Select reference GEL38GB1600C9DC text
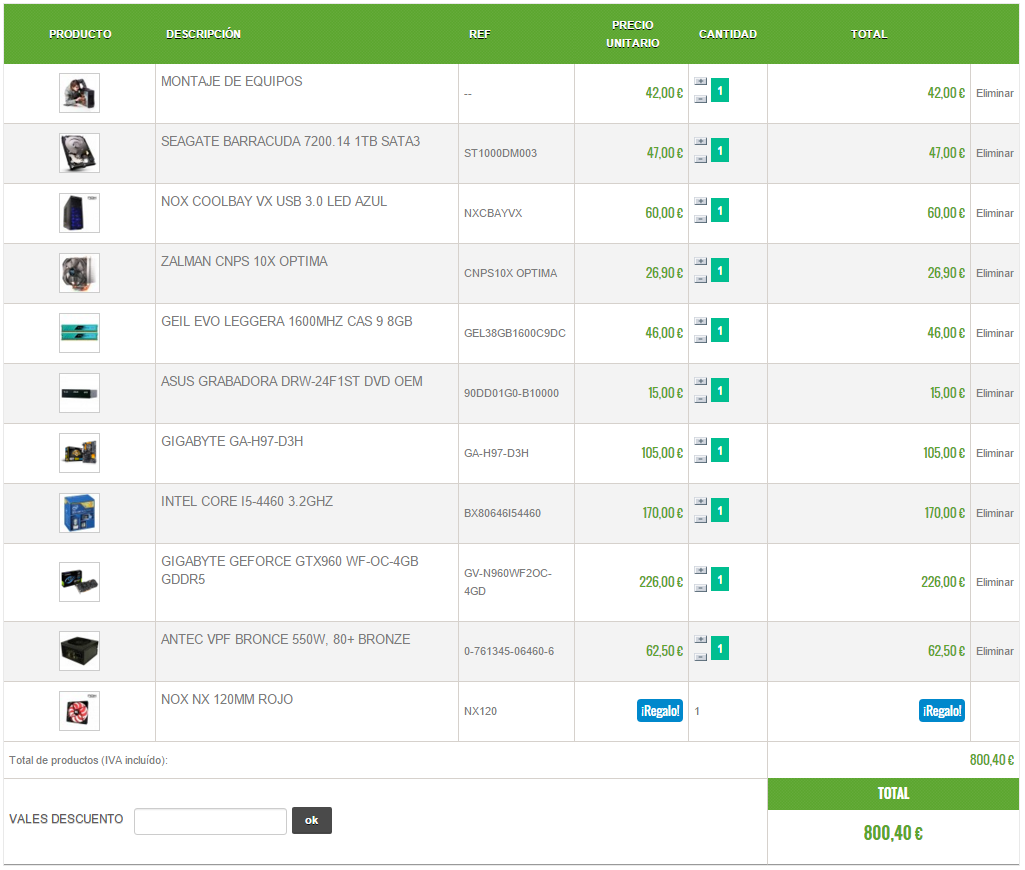Image resolution: width=1025 pixels, height=870 pixels. tap(515, 333)
